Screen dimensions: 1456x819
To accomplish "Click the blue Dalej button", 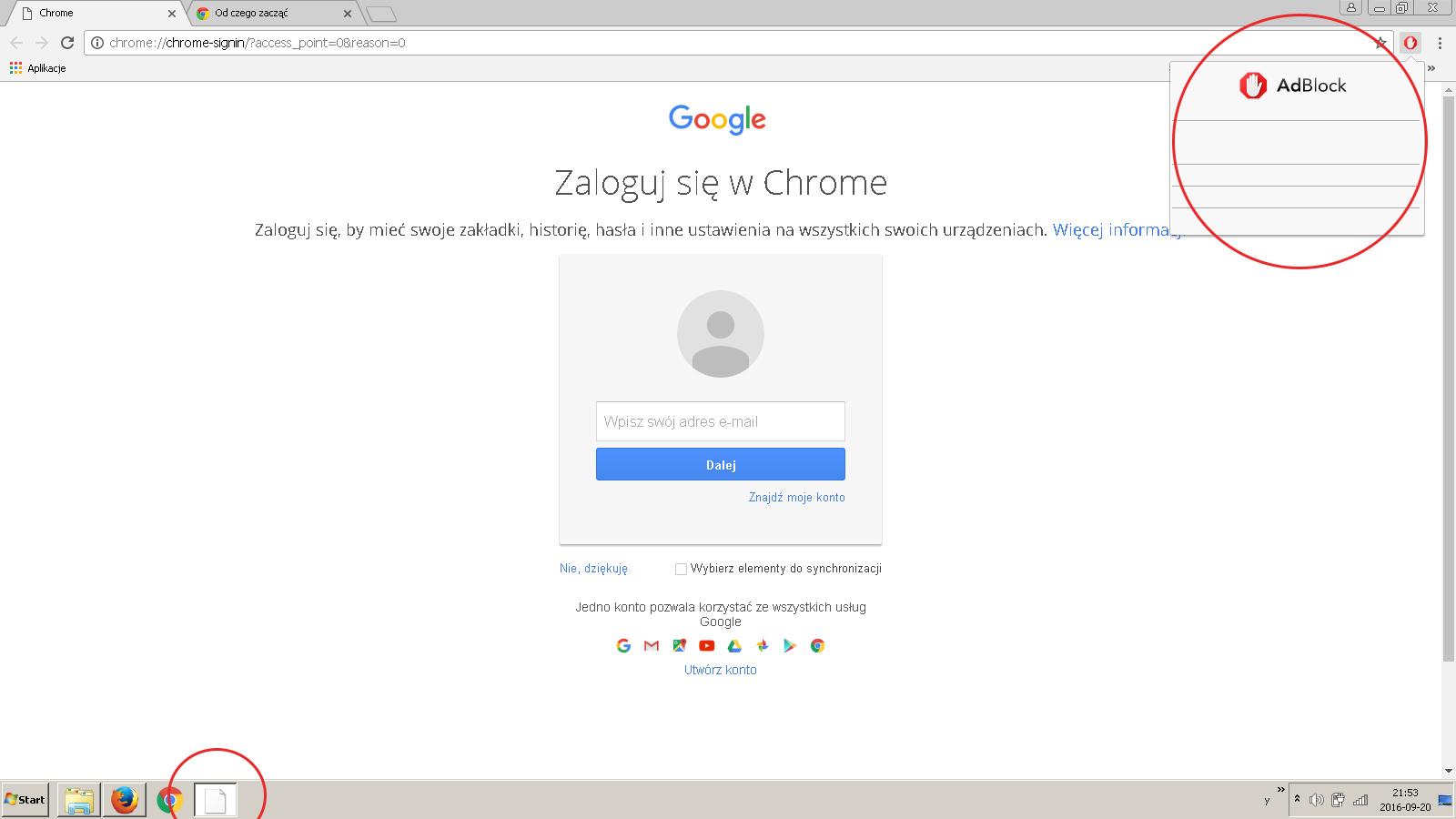I will [x=721, y=464].
